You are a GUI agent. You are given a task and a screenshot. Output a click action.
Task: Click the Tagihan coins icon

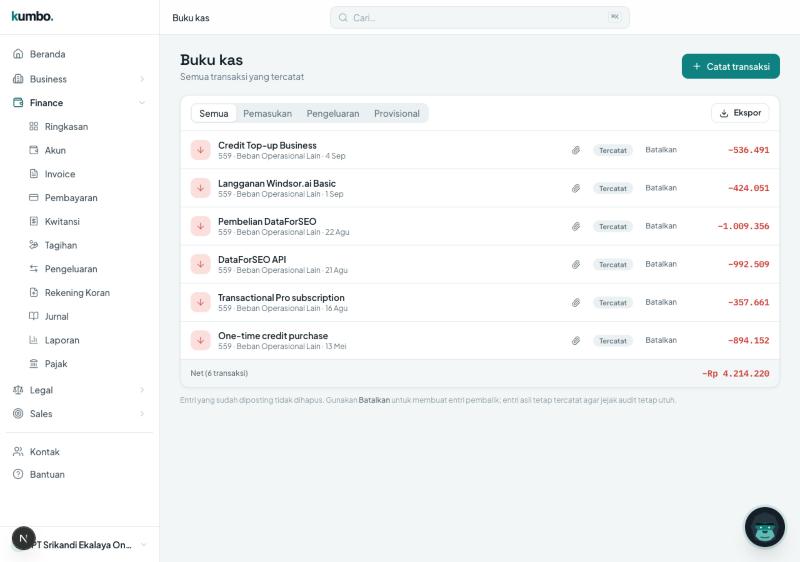click(34, 245)
